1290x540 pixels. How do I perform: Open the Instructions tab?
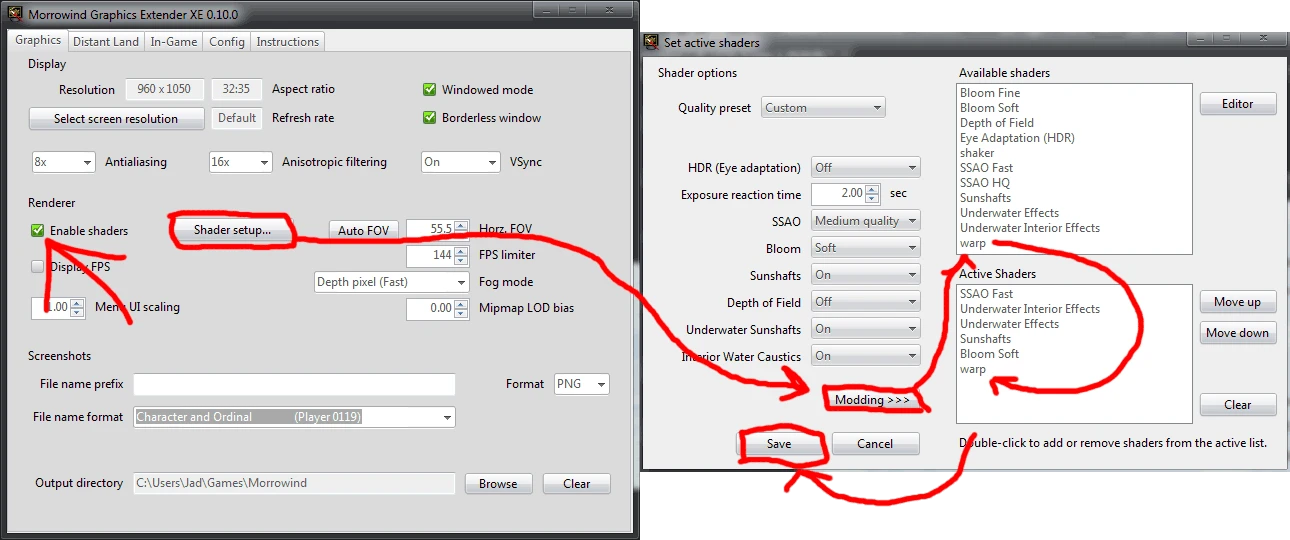click(287, 42)
